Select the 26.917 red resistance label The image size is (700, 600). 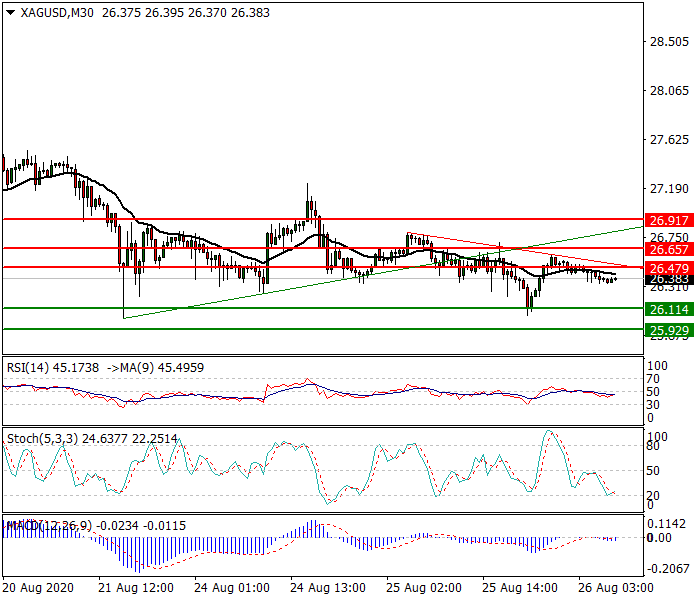(669, 220)
